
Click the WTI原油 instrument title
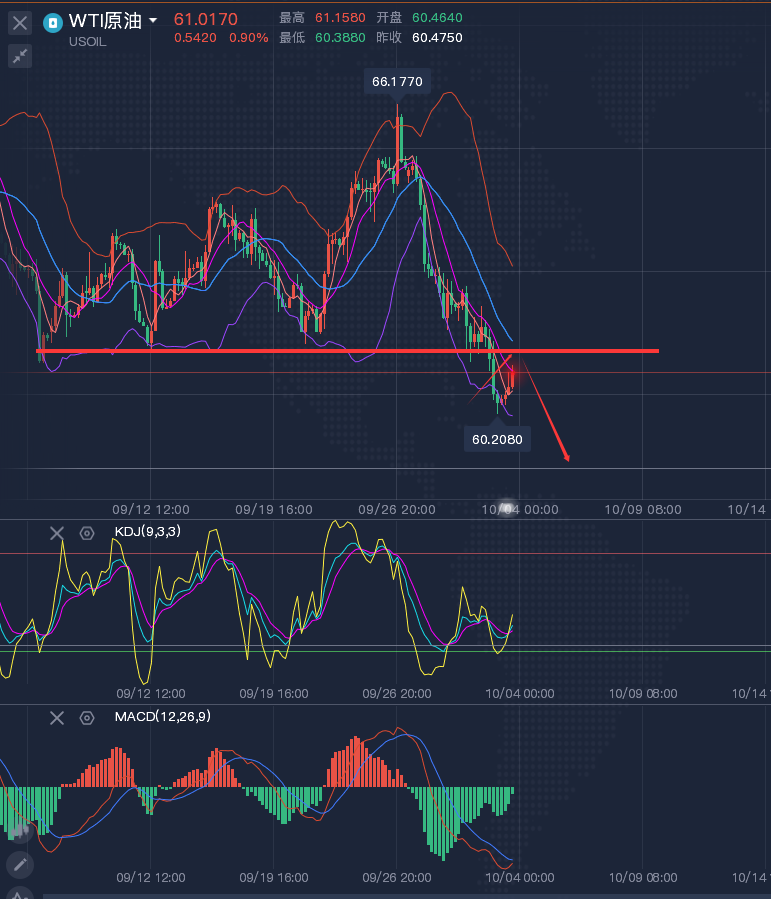pyautogui.click(x=105, y=21)
